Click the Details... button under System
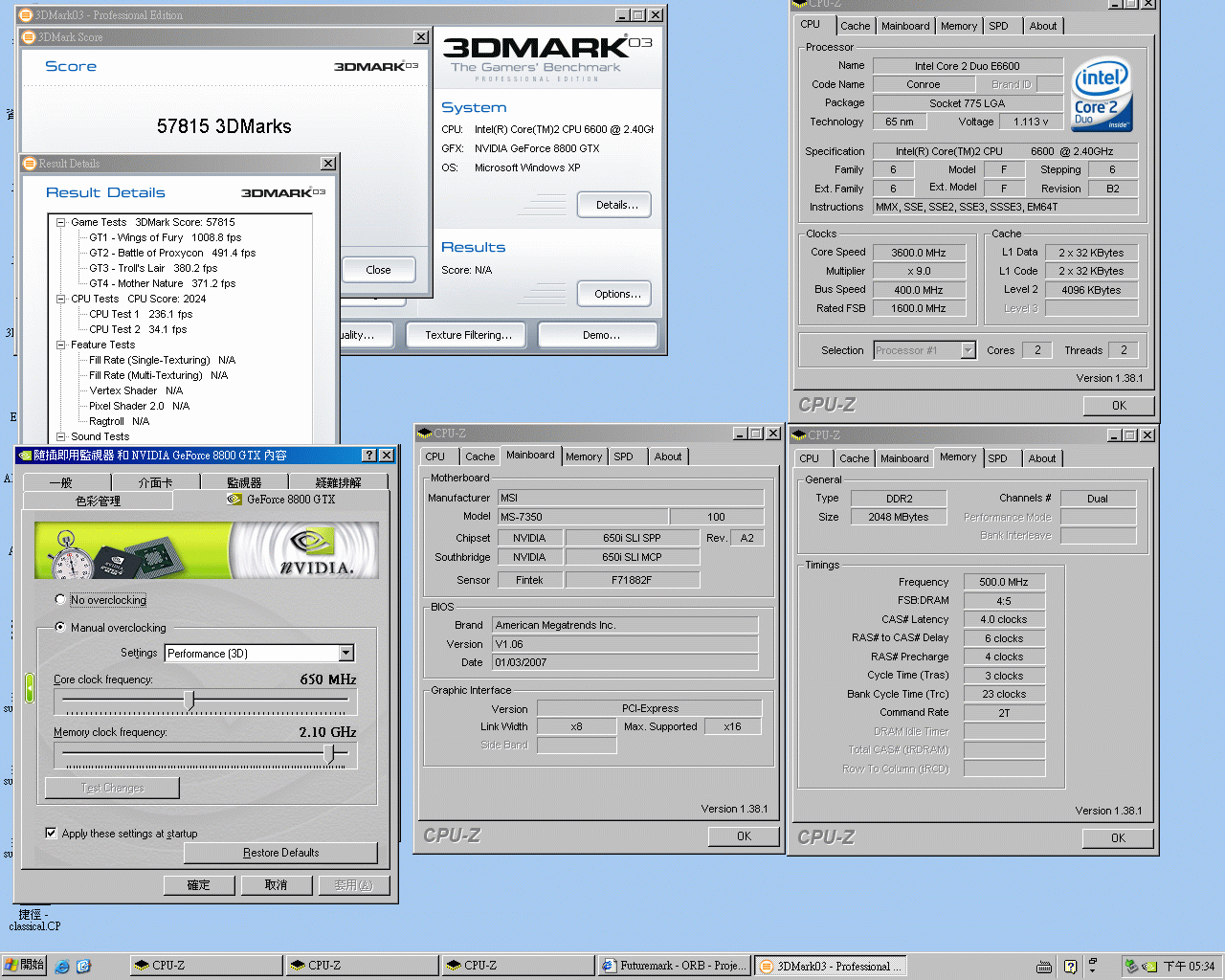1225x980 pixels. pos(614,205)
